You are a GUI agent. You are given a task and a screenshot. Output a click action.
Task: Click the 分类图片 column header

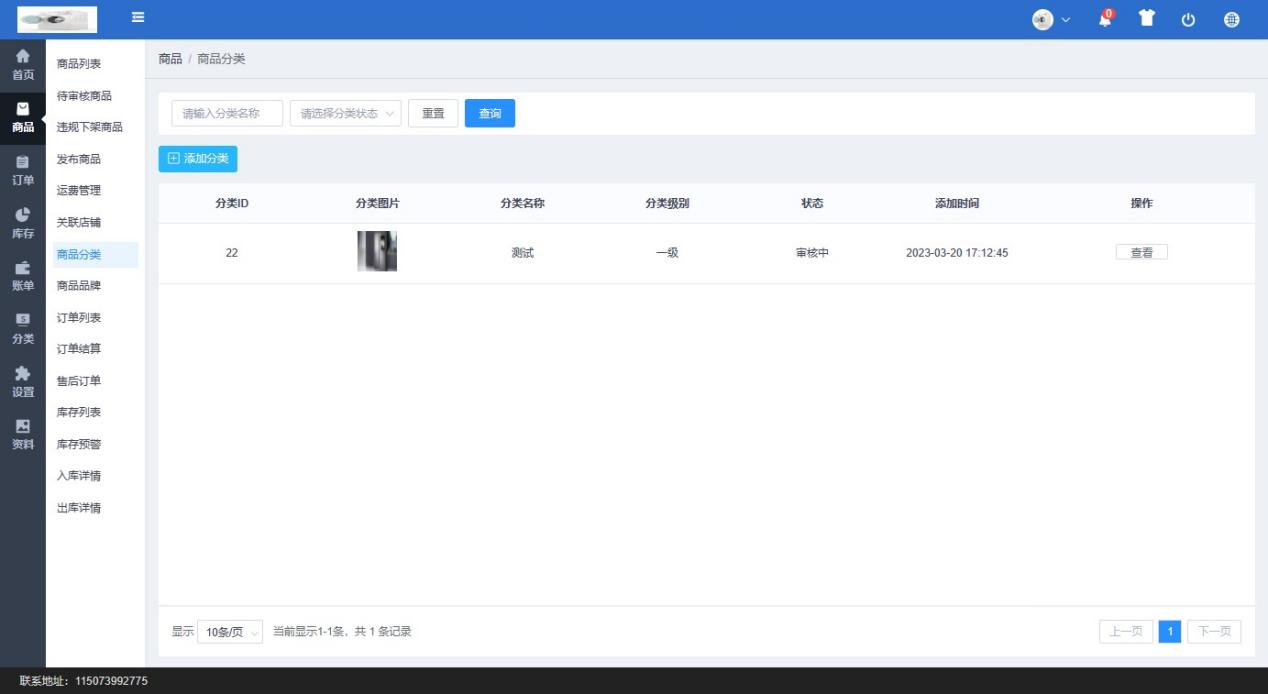click(x=377, y=203)
